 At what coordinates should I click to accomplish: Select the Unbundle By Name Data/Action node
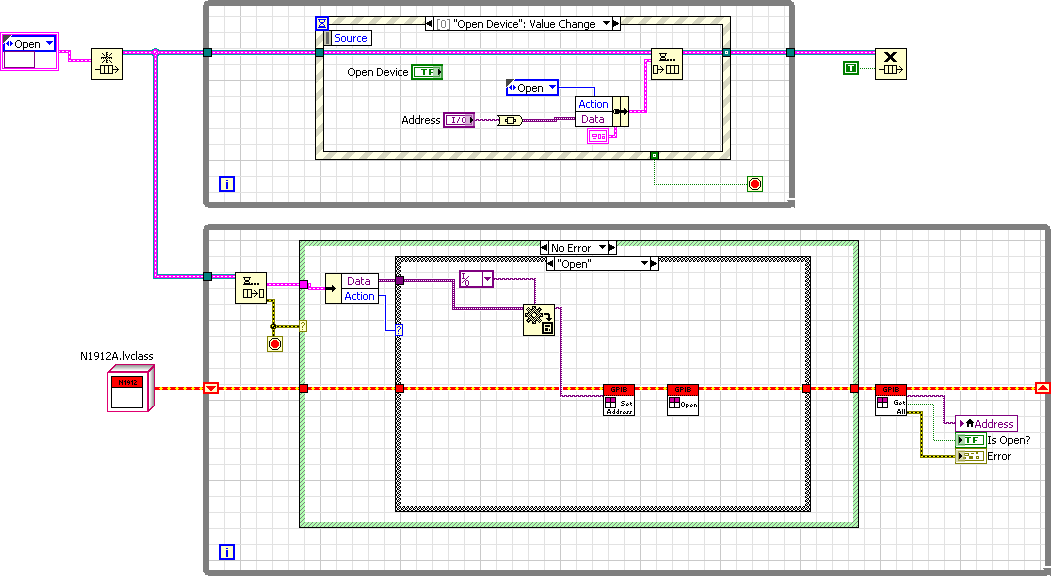[352, 288]
